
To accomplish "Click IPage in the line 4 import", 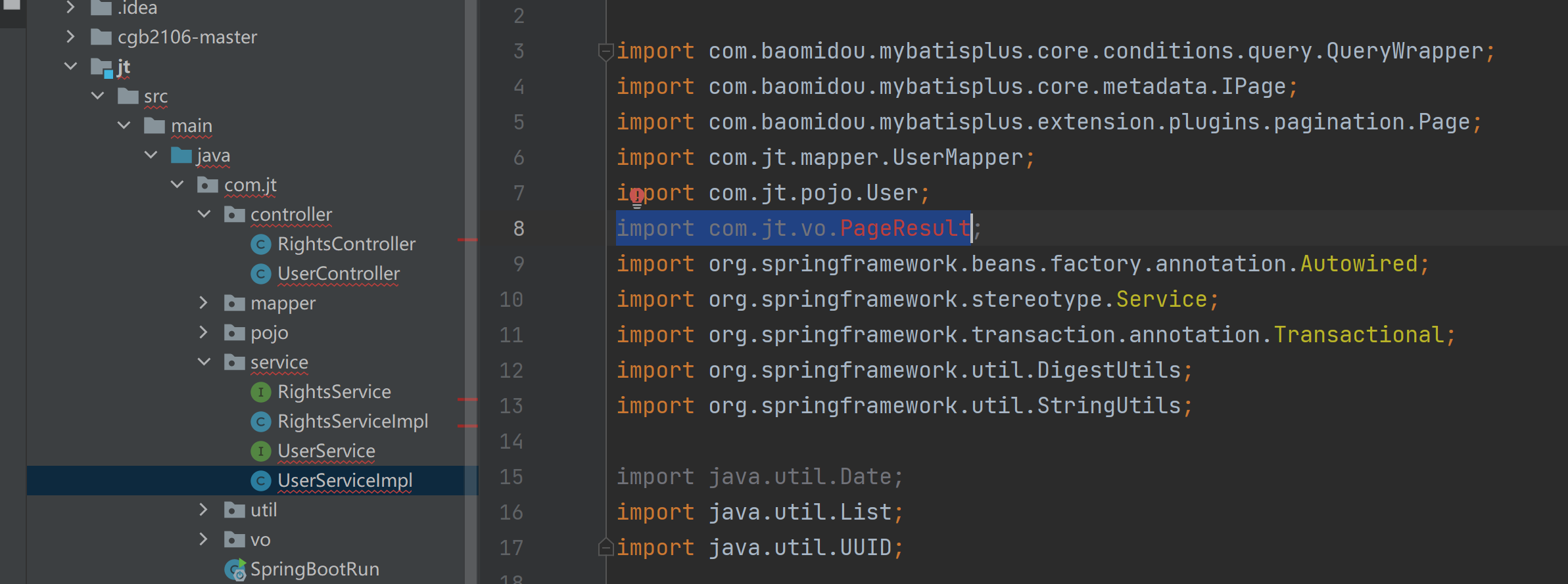I will pyautogui.click(x=1254, y=87).
